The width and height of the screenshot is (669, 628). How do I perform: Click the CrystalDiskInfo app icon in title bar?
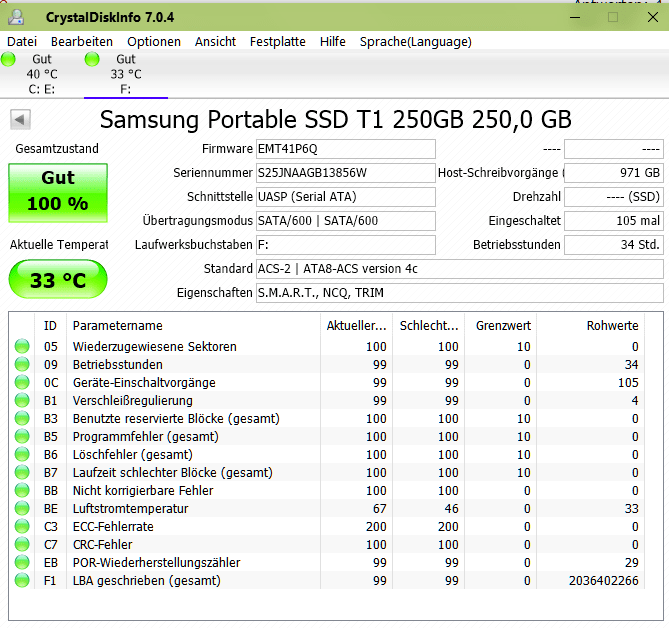[16, 17]
